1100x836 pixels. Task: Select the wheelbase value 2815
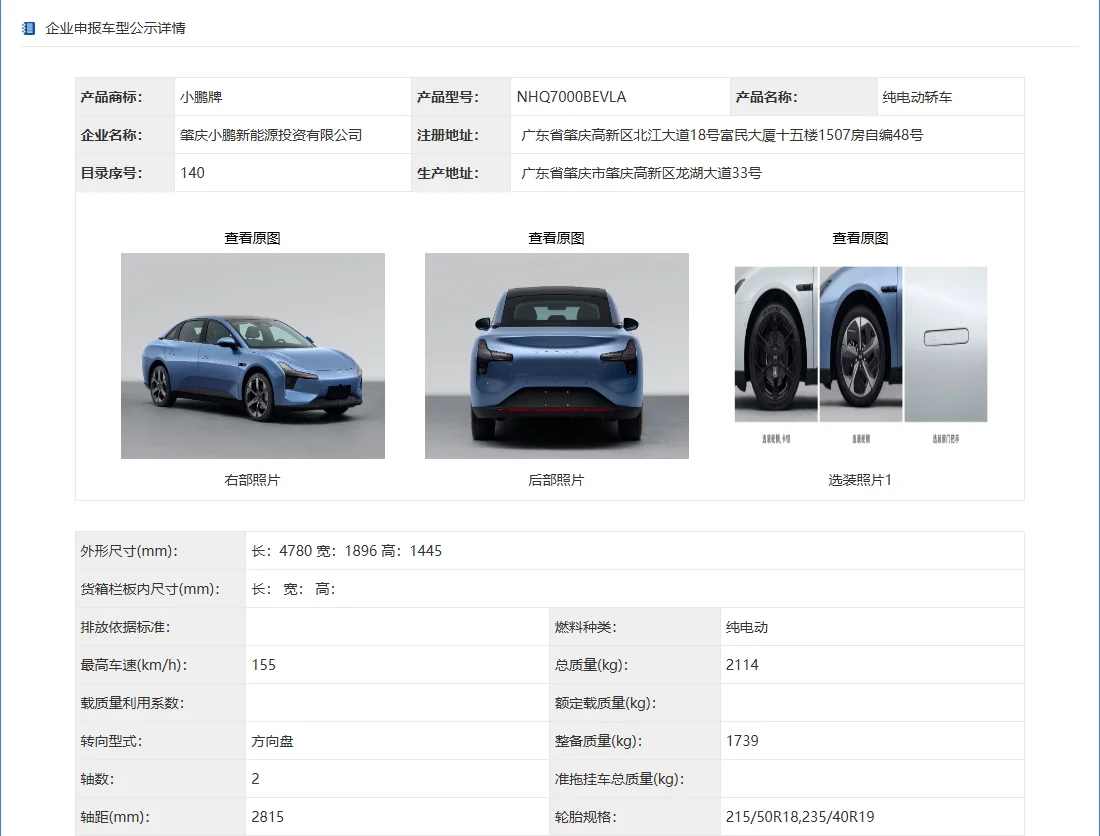[x=268, y=816]
